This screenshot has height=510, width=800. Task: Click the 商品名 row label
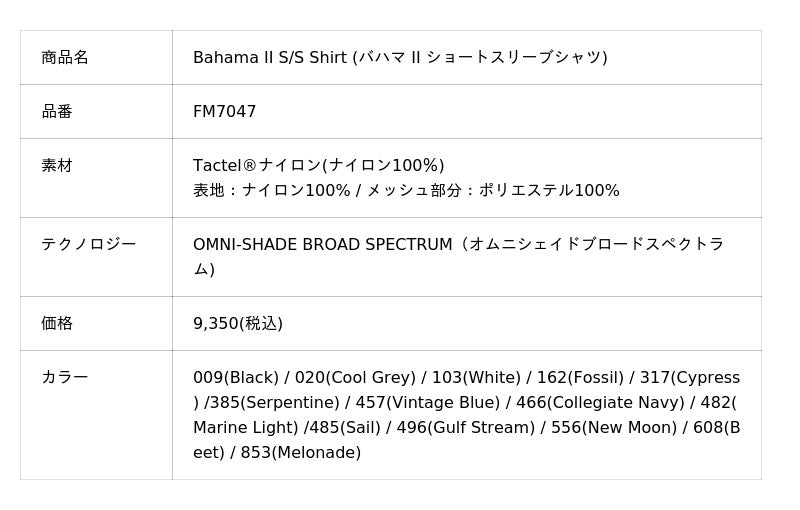point(65,58)
